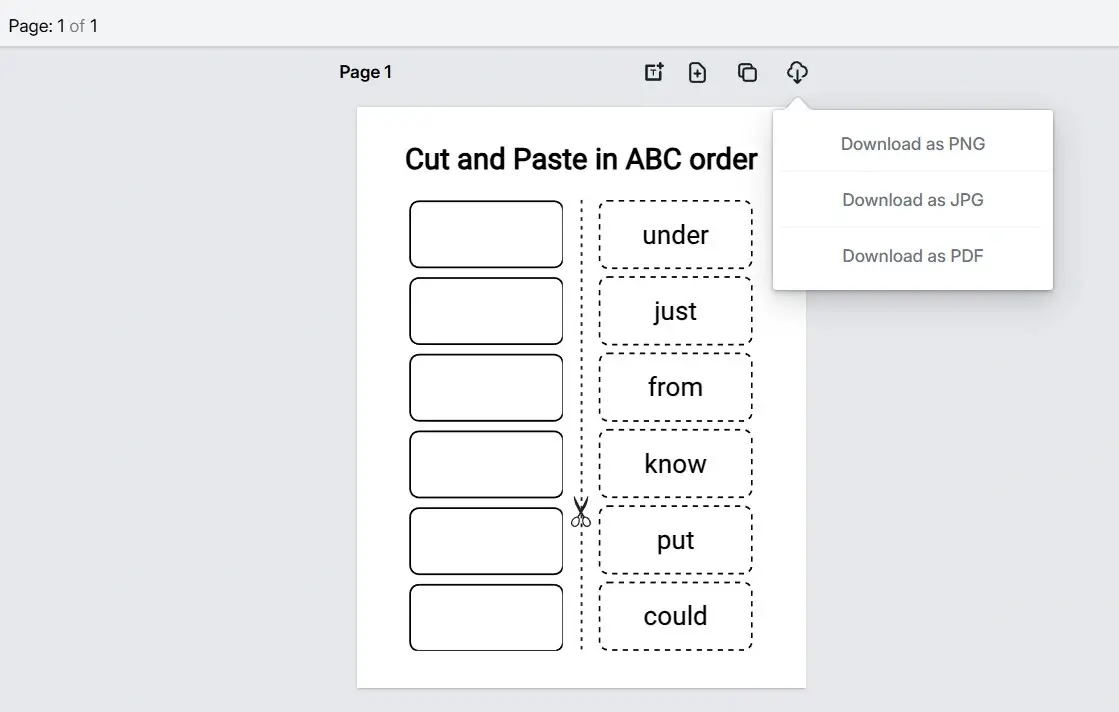Select the 'just' word card
Image resolution: width=1119 pixels, height=712 pixels.
[675, 311]
